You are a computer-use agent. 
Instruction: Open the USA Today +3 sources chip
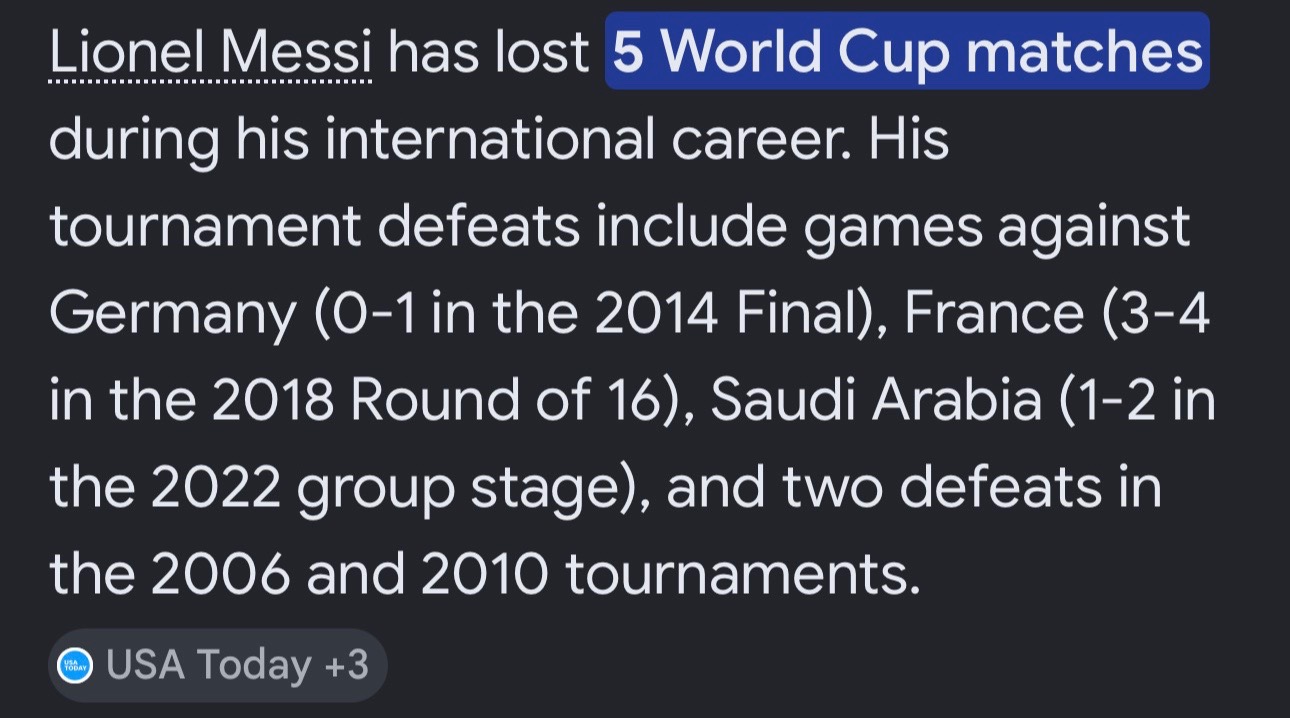217,665
